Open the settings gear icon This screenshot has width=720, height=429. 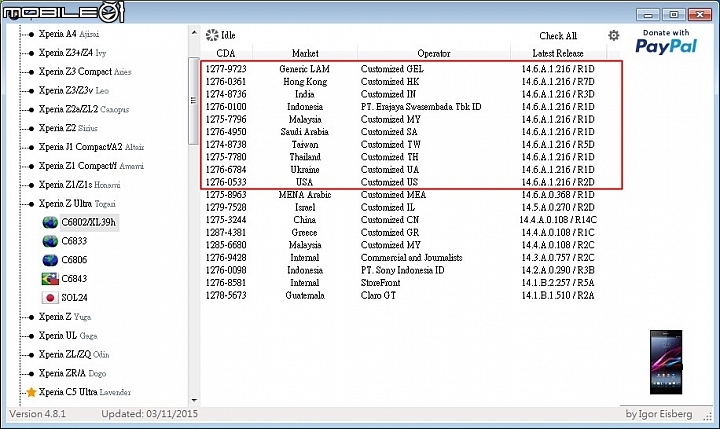(x=613, y=35)
